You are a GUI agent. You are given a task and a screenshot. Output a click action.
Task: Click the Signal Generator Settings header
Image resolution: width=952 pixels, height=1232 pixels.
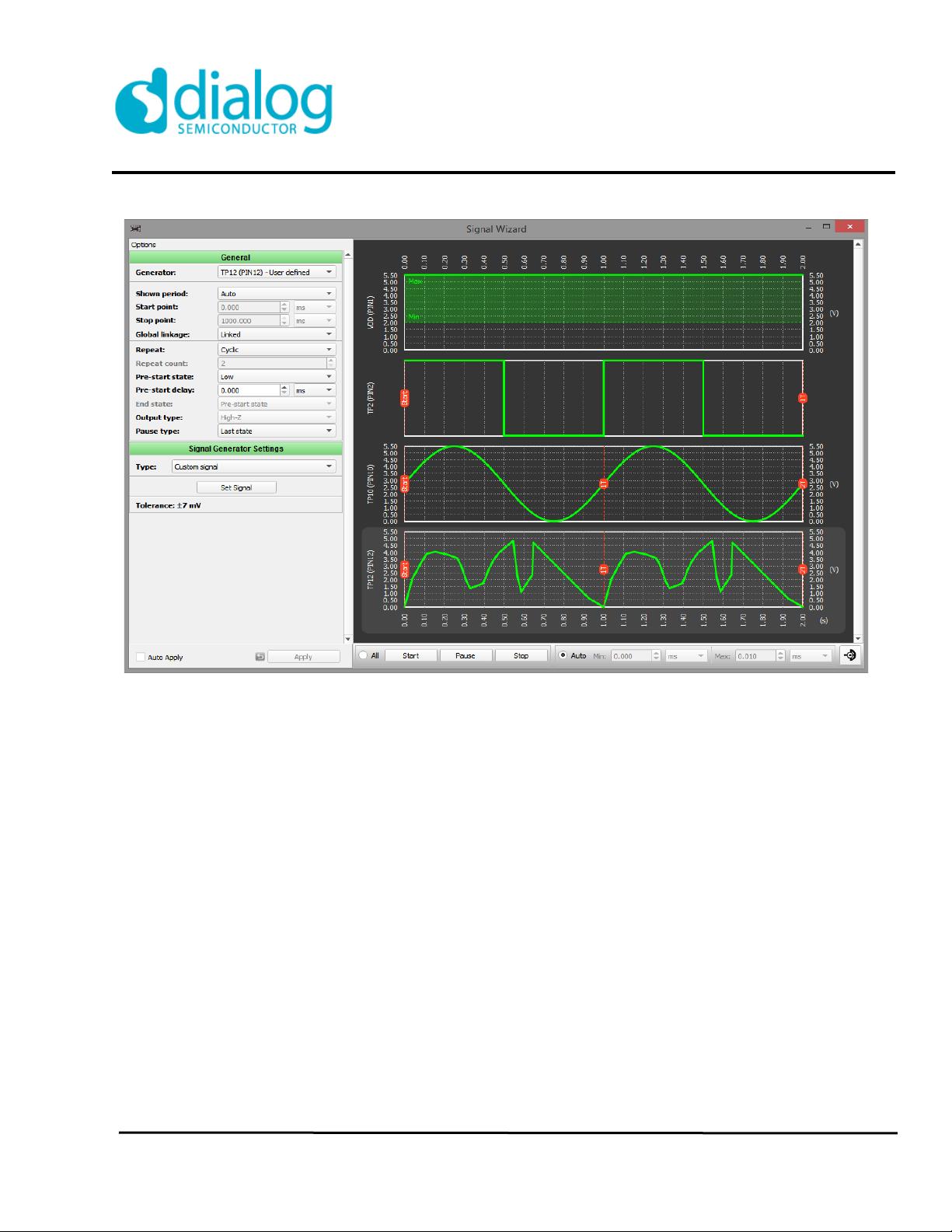pos(235,448)
